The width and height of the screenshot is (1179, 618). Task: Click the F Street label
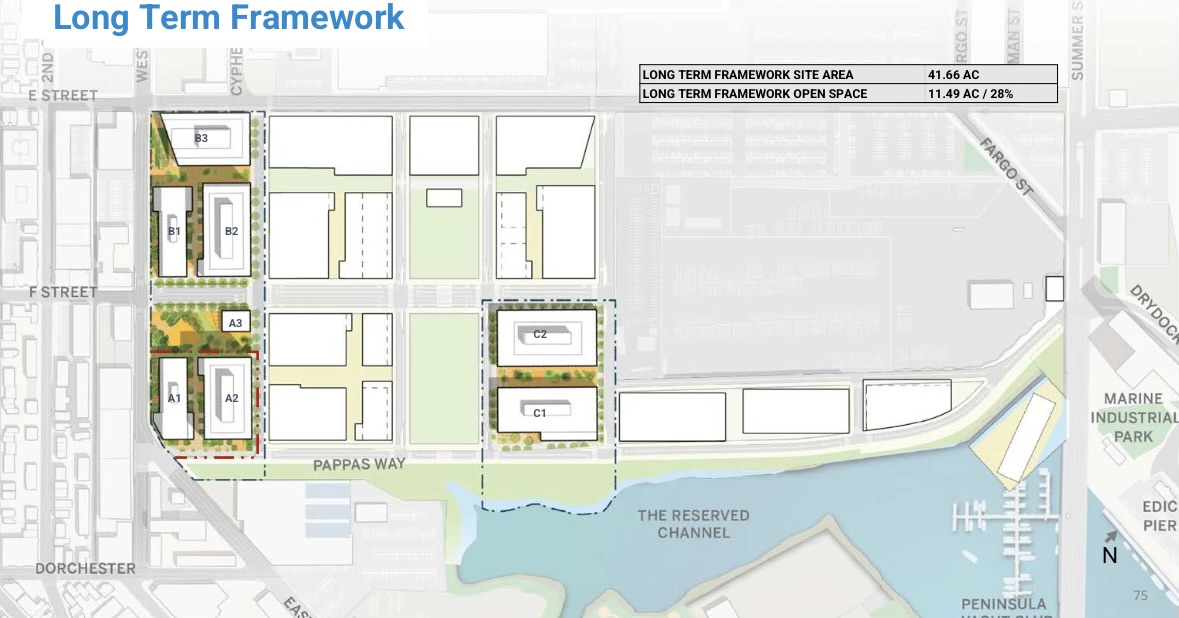(63, 292)
